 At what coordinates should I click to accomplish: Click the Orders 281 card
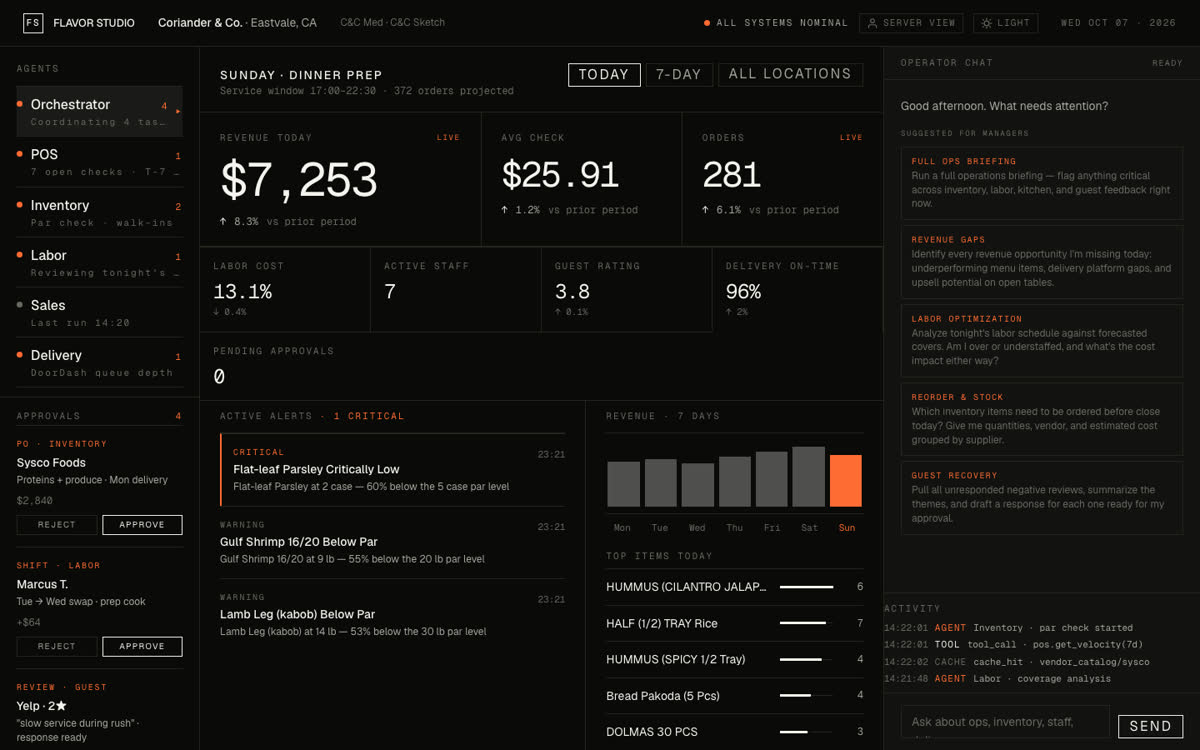(783, 179)
